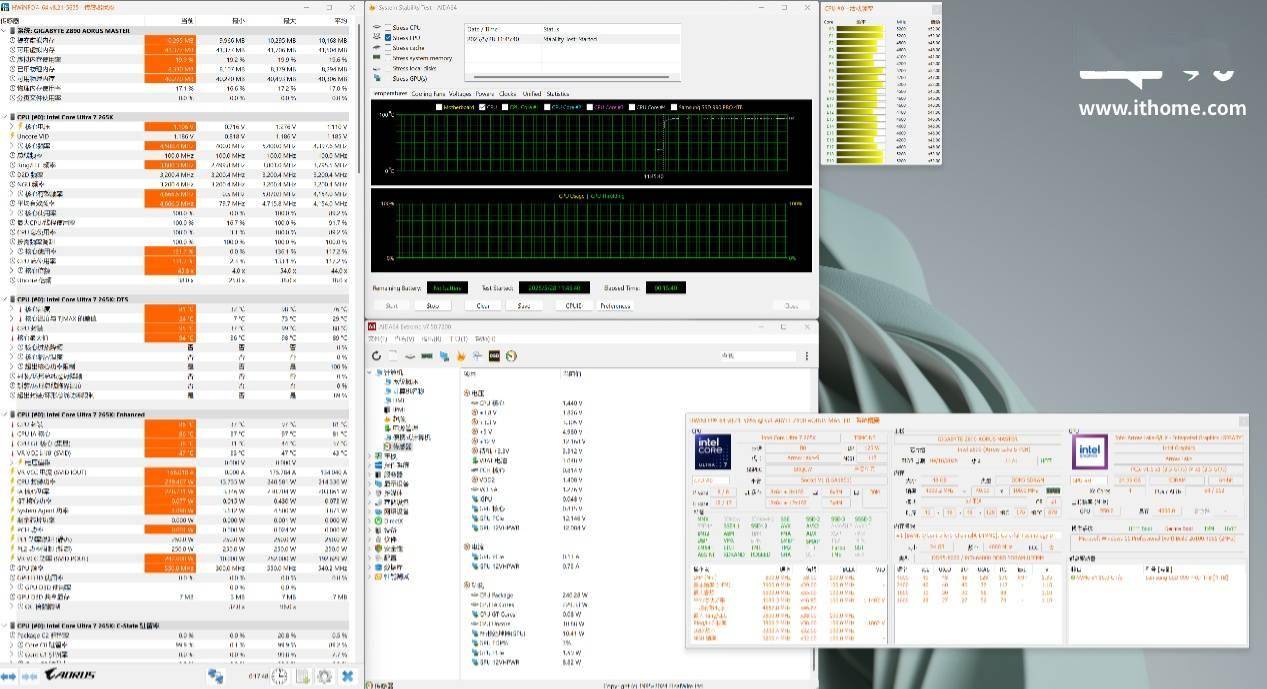This screenshot has width=1267, height=689.
Task: Click the Stop button in stability test
Action: (432, 306)
